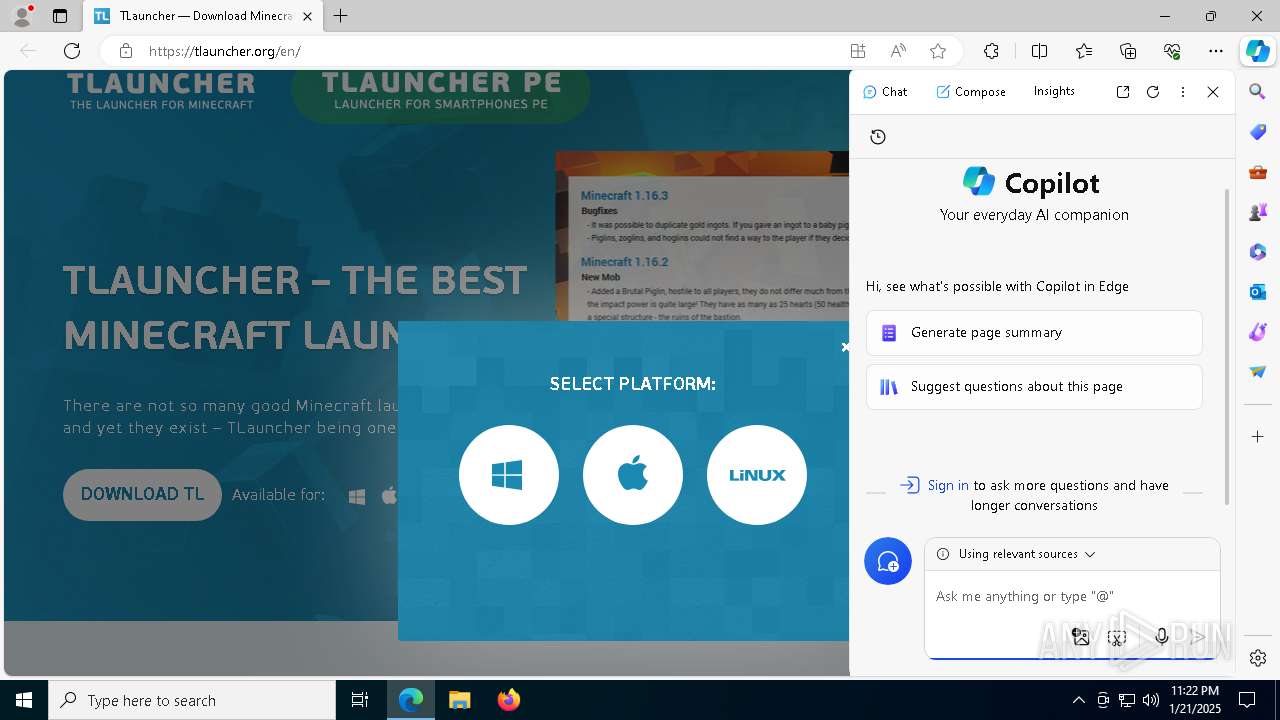Open the TLauncher PE smartphone launcher tab
Image resolution: width=1280 pixels, height=720 pixels.
coord(441,91)
